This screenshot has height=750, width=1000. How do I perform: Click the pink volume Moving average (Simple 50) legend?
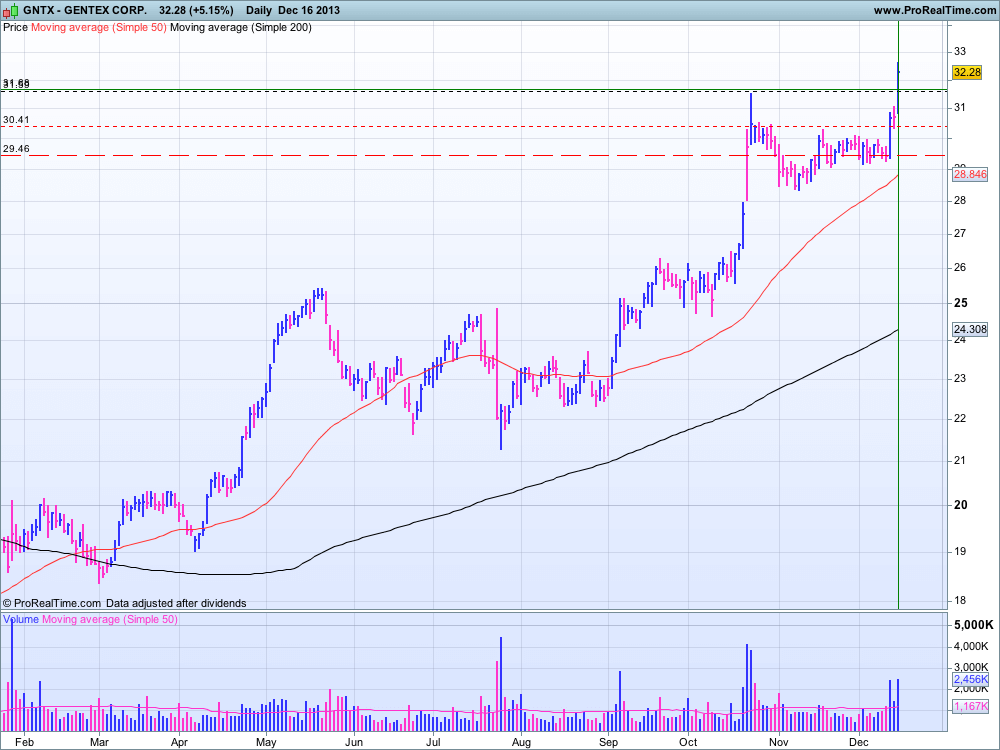coord(110,619)
